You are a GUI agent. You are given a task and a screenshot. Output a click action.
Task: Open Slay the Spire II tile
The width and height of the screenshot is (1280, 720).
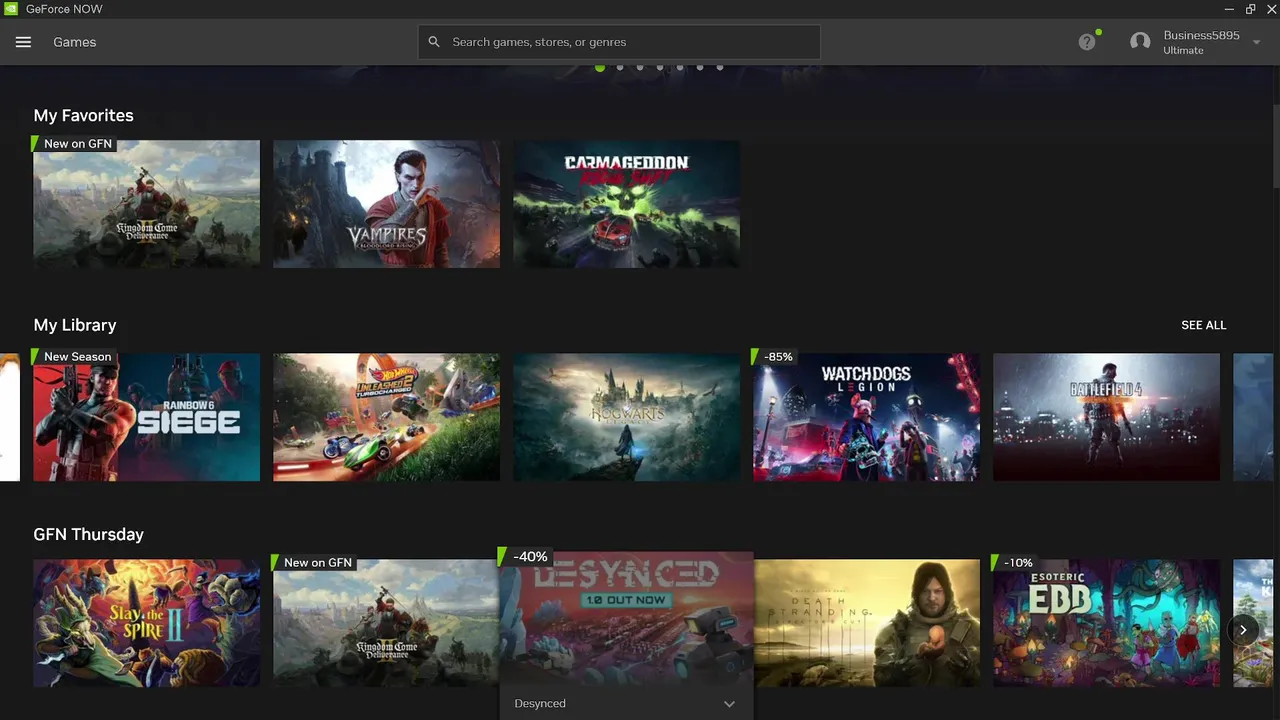(x=146, y=623)
